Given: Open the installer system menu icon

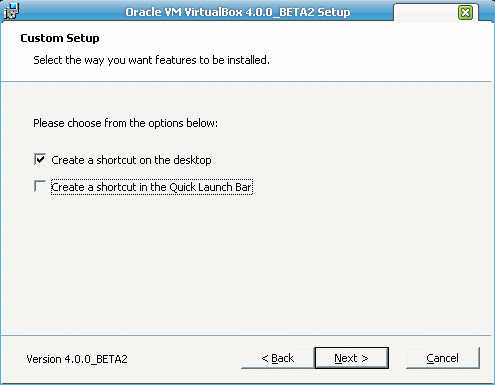Looking at the screenshot, I should click(11, 11).
